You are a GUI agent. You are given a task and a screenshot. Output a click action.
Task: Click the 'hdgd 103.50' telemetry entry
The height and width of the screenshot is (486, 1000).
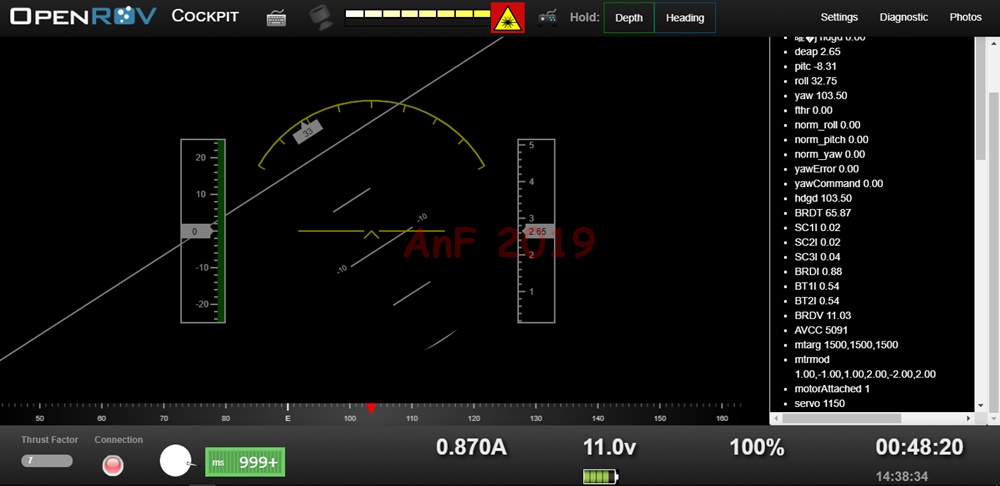(x=823, y=198)
